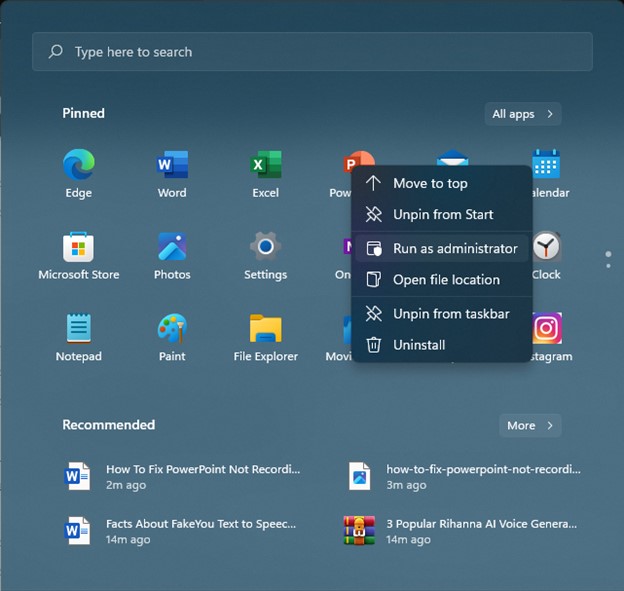Choose Open file location
The image size is (624, 591).
(442, 280)
